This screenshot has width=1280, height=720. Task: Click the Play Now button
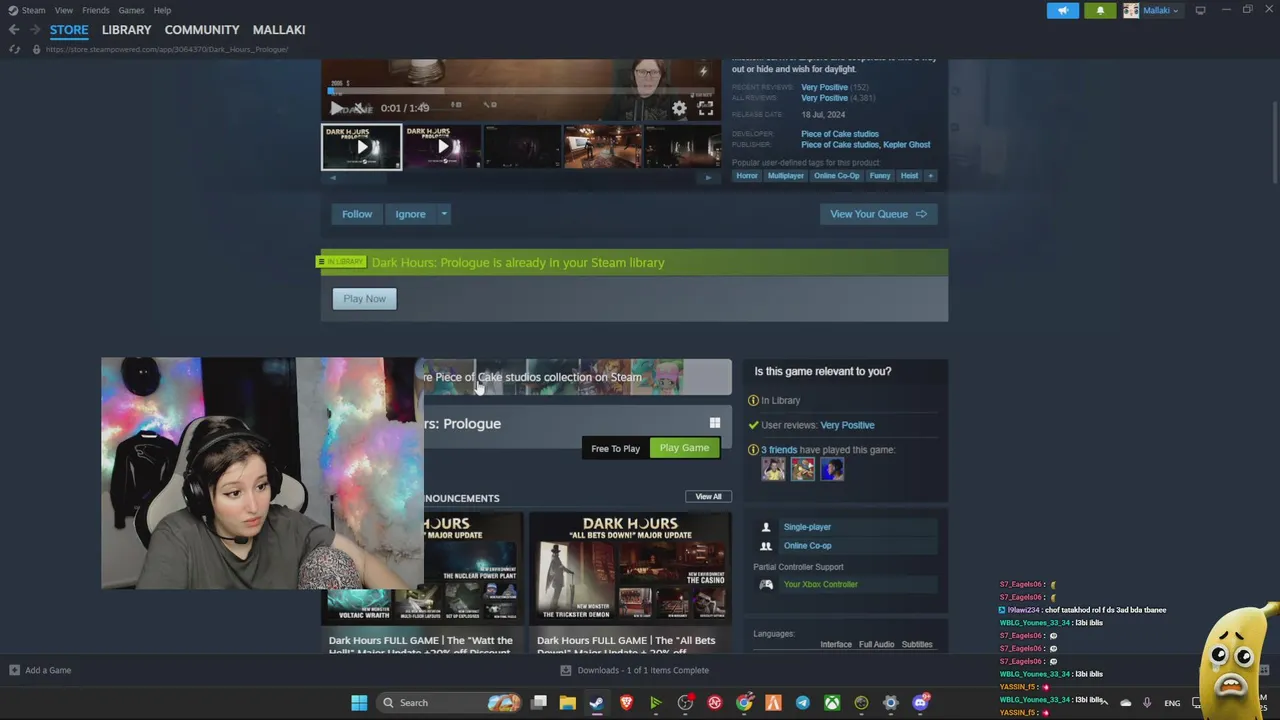coord(364,298)
